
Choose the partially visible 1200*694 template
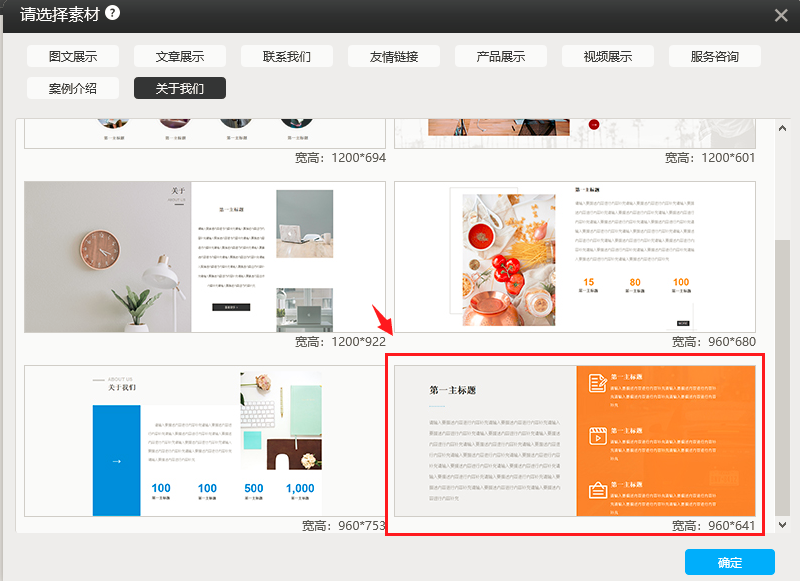(205, 132)
